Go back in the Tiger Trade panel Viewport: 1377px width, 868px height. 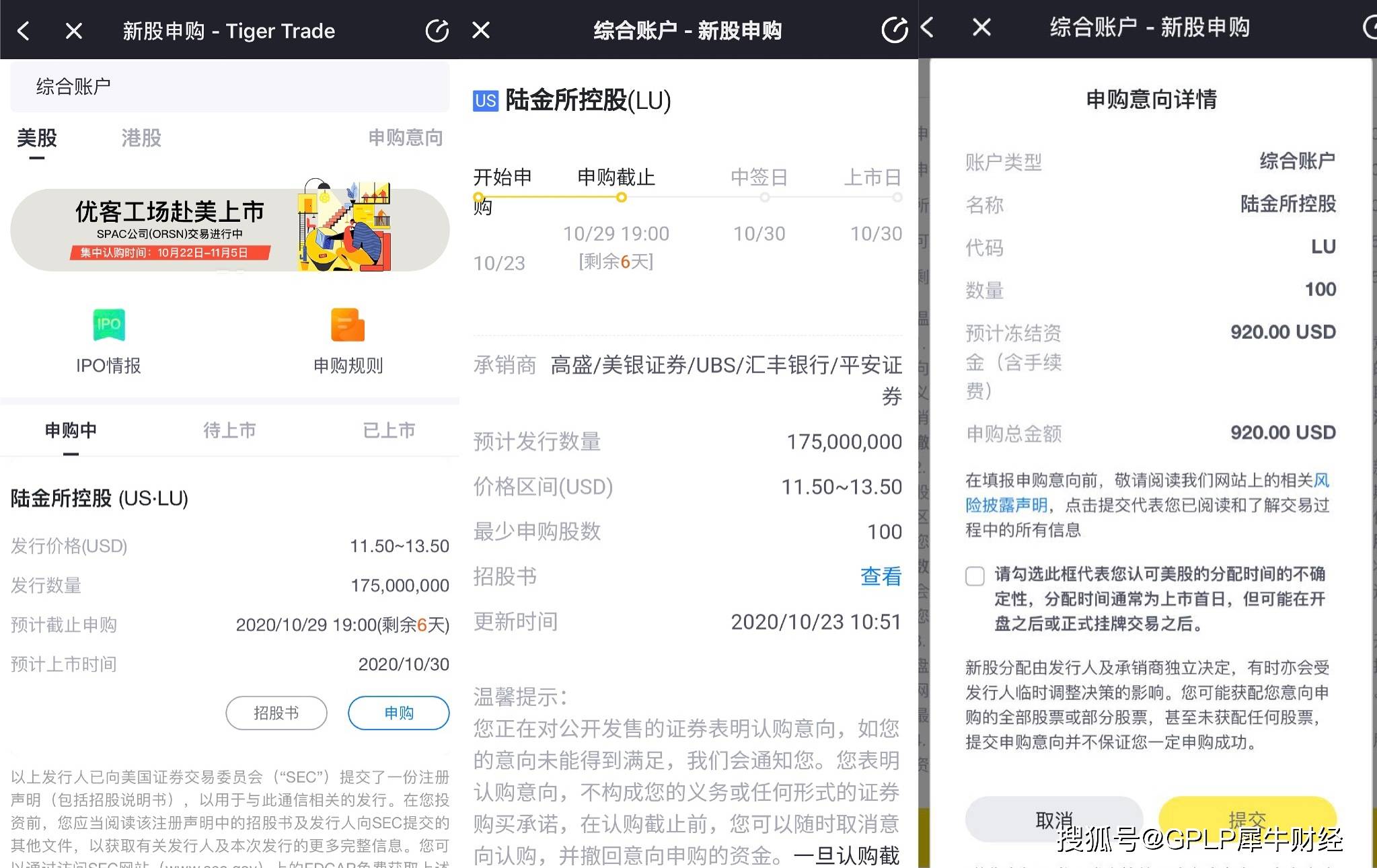point(24,30)
